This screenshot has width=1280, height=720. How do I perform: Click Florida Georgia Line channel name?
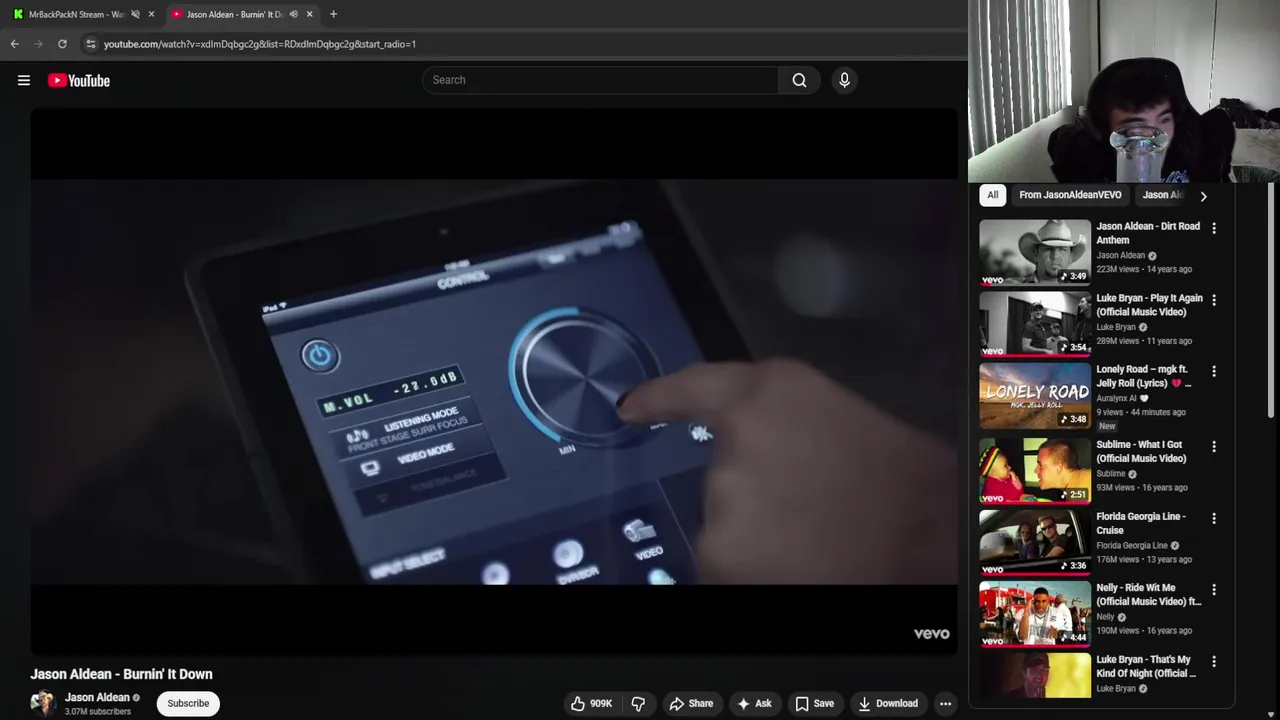click(1132, 546)
